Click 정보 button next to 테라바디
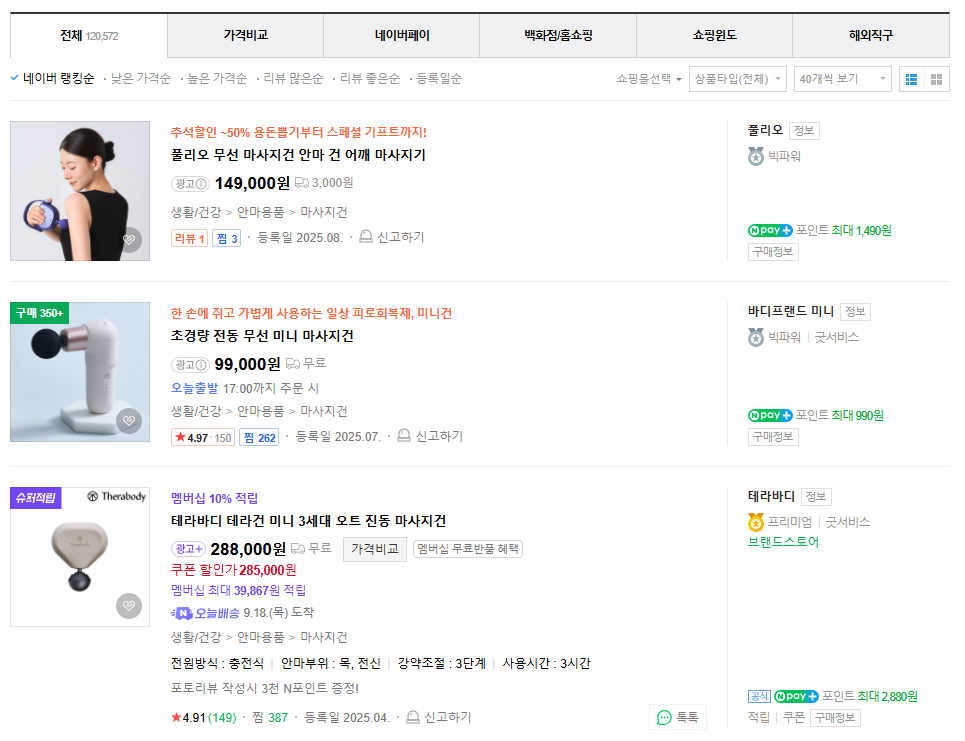This screenshot has width=965, height=741. 816,497
